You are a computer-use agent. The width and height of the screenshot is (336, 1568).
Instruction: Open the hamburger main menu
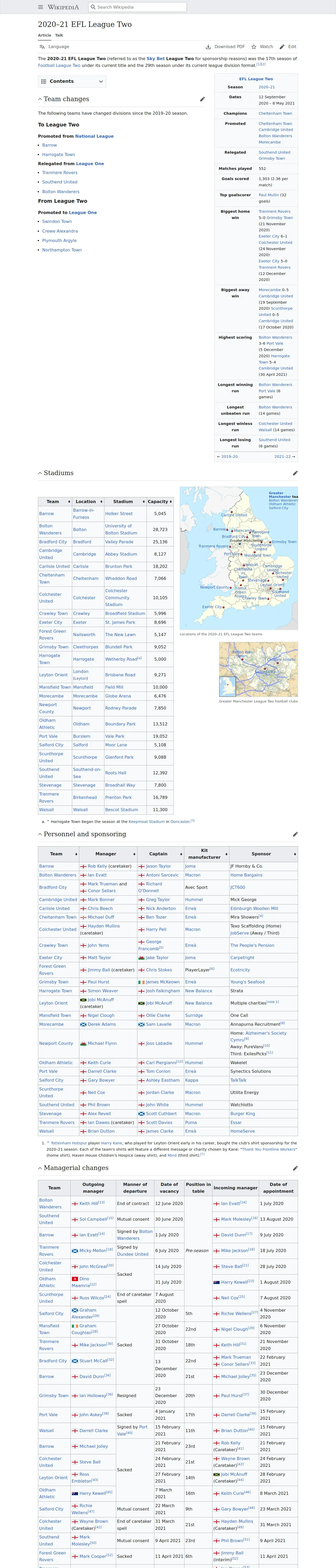pos(41,7)
